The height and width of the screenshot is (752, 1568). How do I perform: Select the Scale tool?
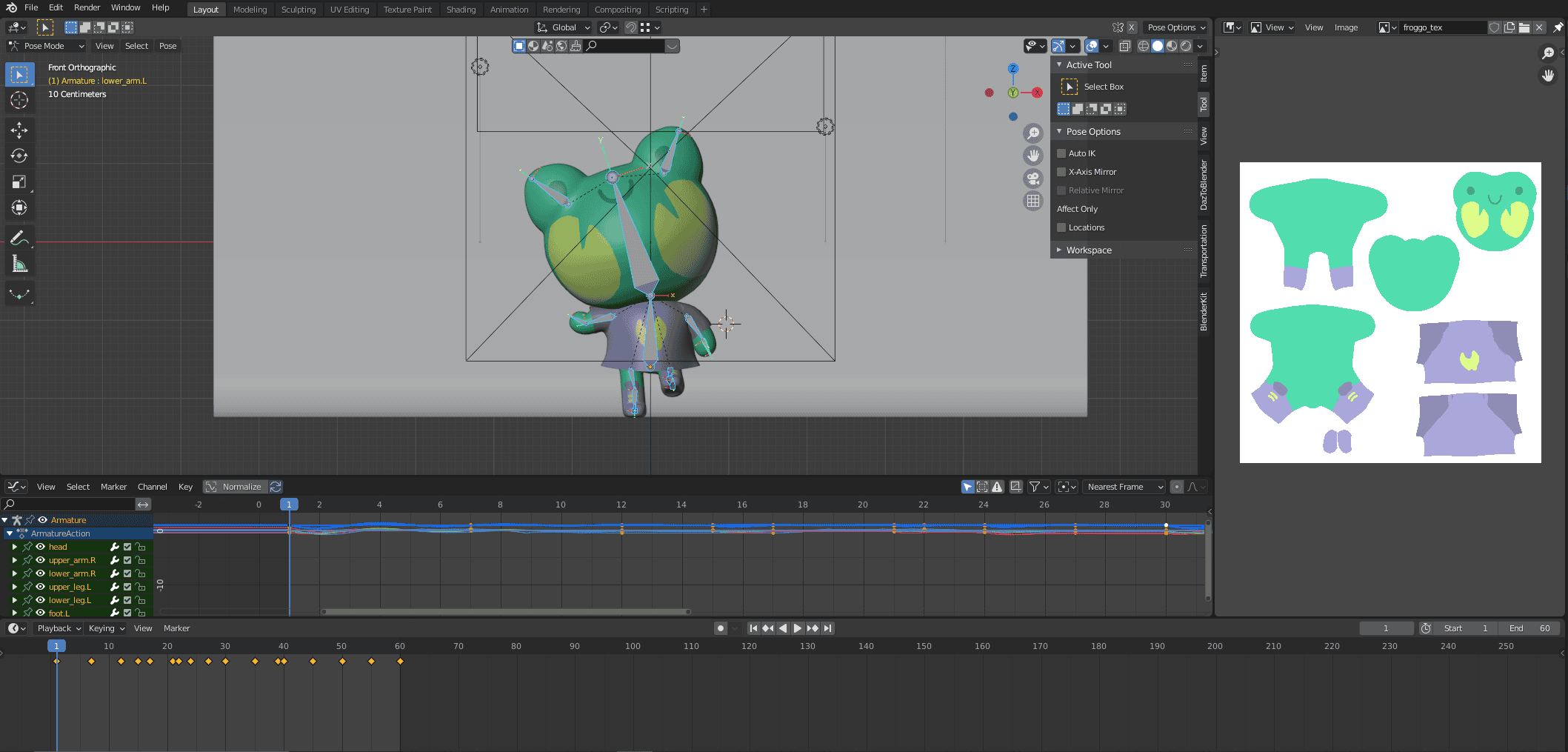(19, 182)
